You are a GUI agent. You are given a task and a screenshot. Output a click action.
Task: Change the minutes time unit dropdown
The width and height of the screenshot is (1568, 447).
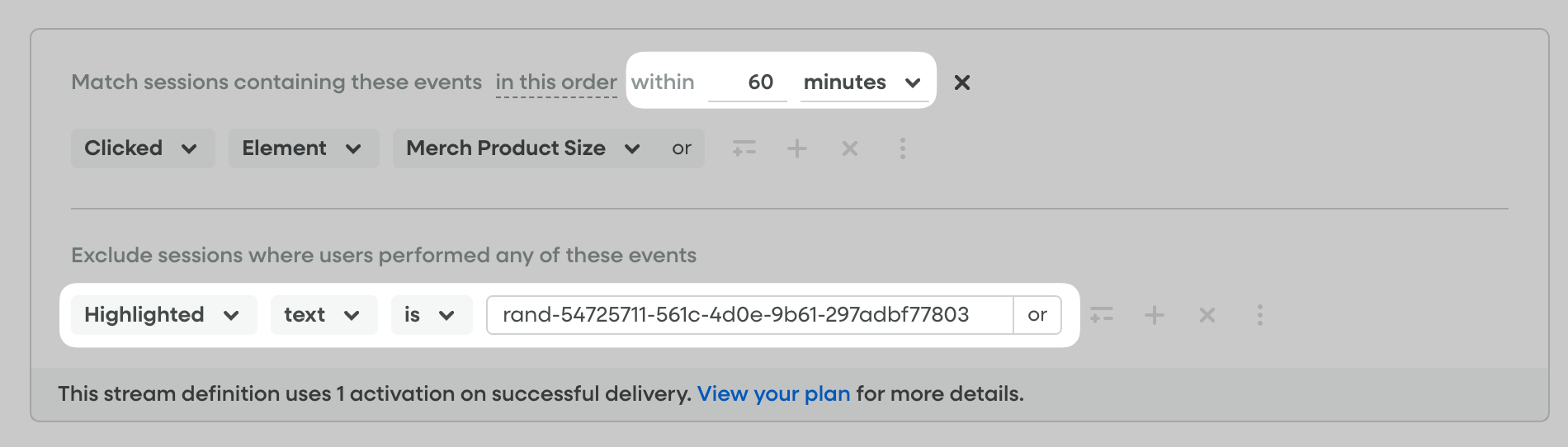863,82
